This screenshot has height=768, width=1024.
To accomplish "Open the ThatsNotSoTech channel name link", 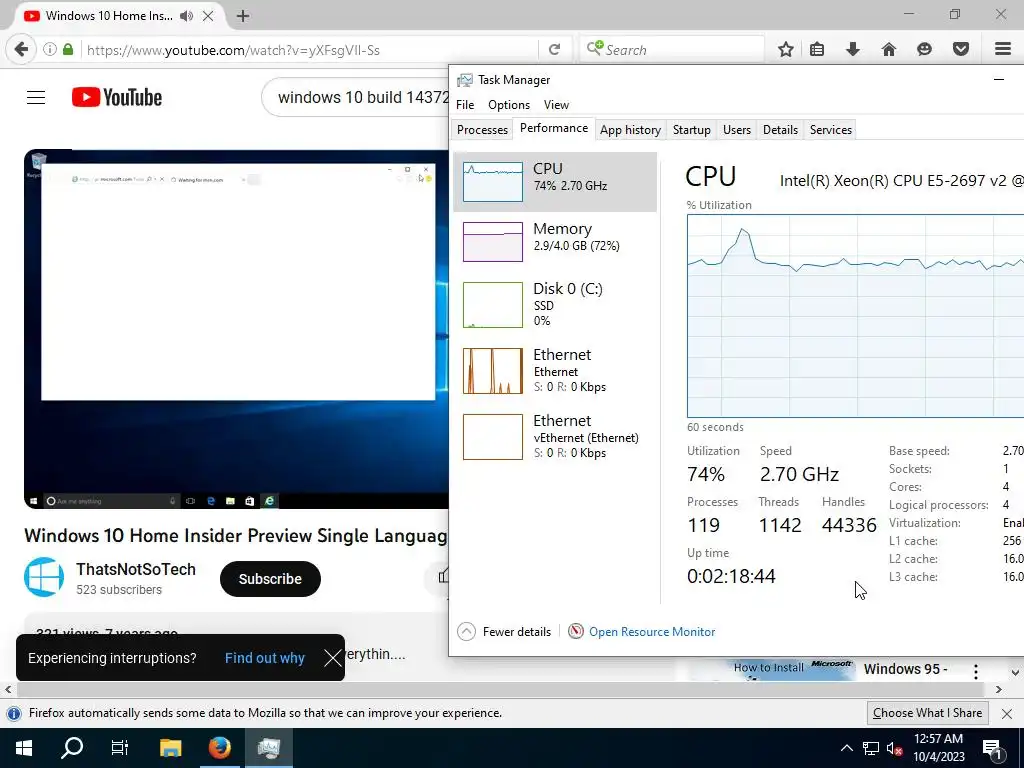I will point(136,569).
